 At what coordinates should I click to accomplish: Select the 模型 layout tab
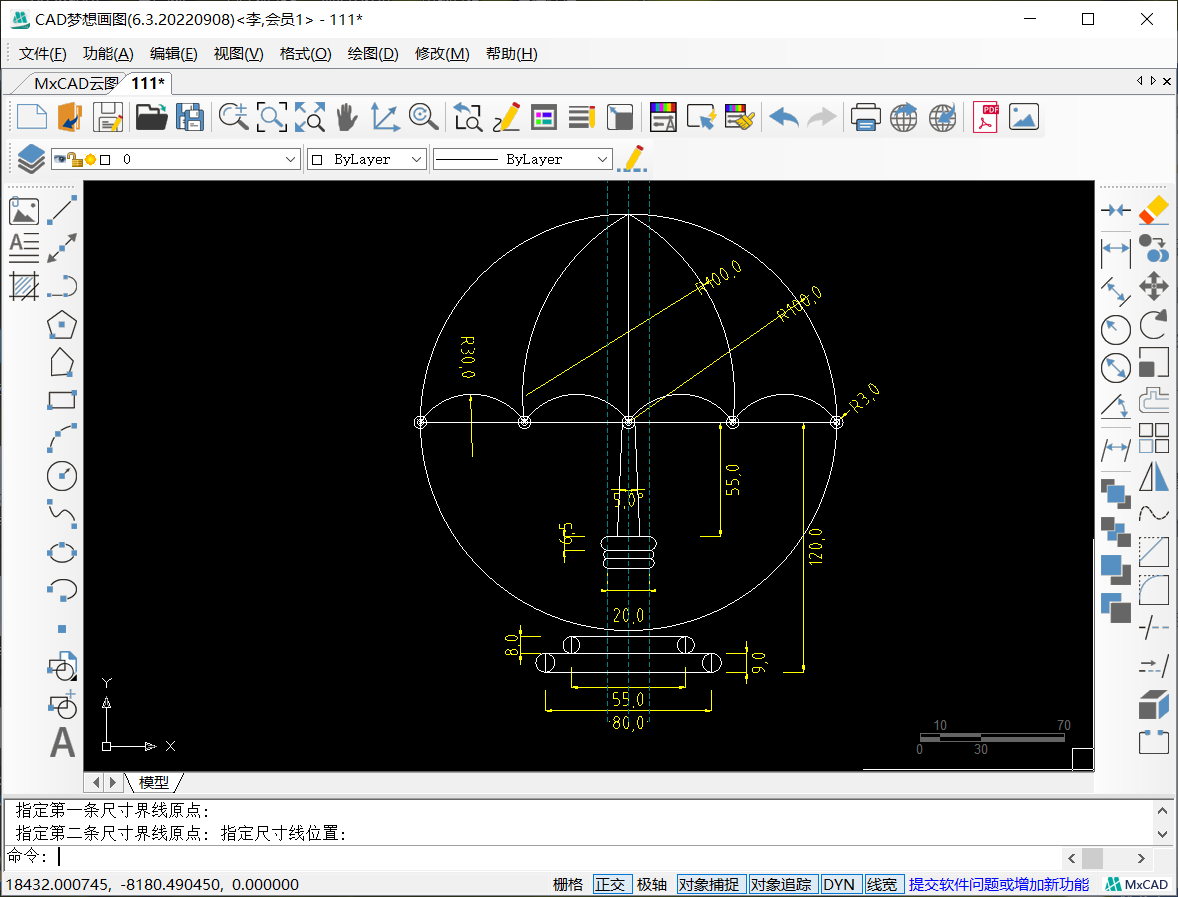pos(154,782)
